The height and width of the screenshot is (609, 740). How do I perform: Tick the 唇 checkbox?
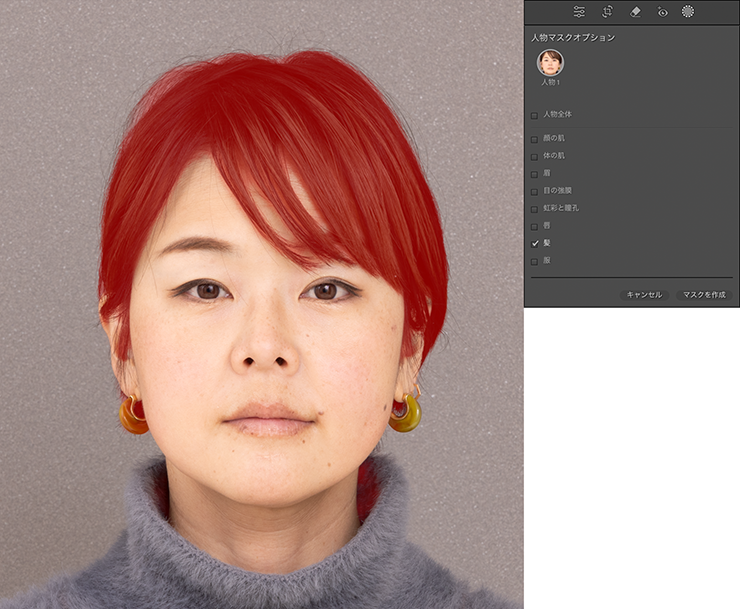535,225
